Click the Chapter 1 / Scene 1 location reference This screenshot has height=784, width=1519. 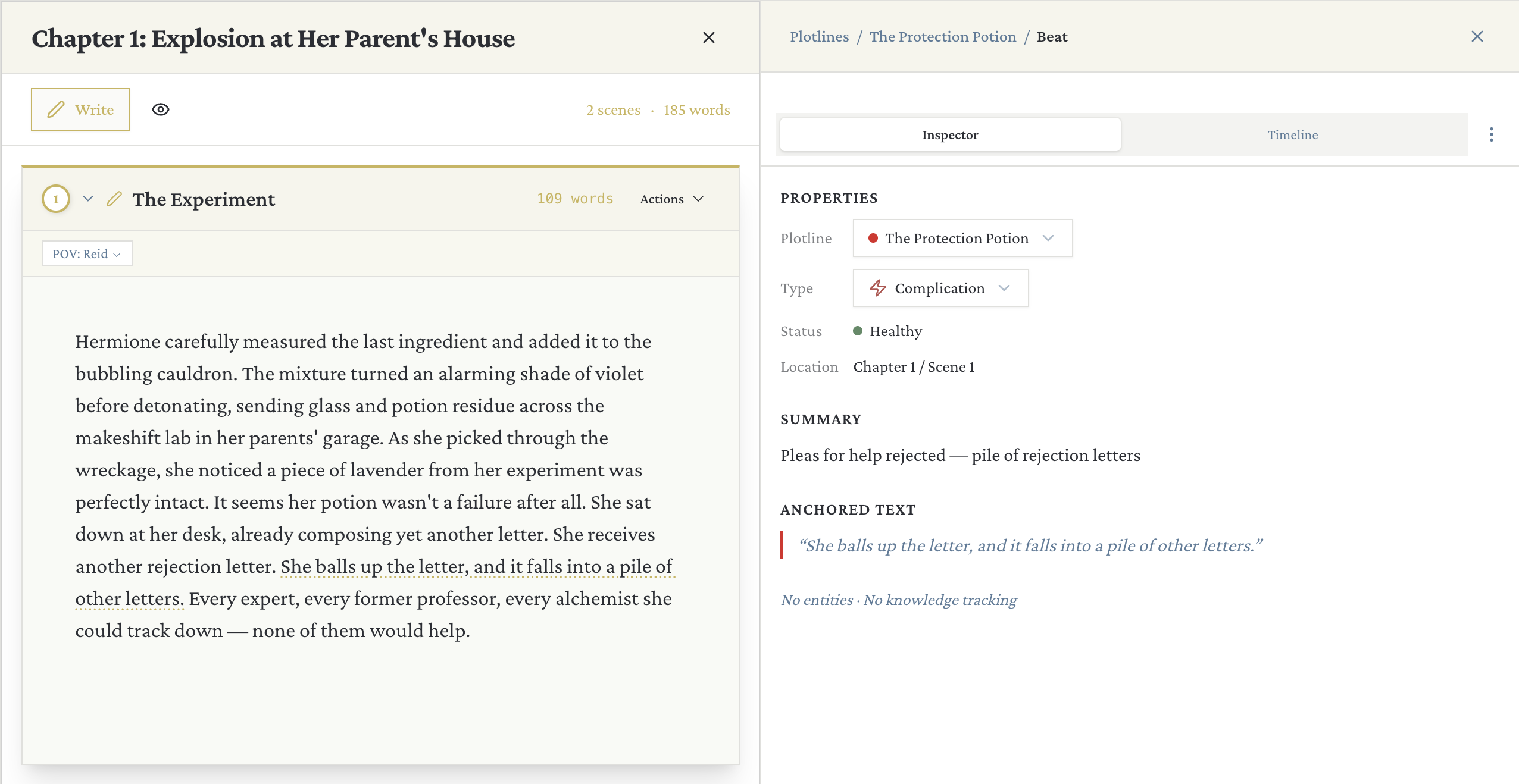click(x=912, y=366)
